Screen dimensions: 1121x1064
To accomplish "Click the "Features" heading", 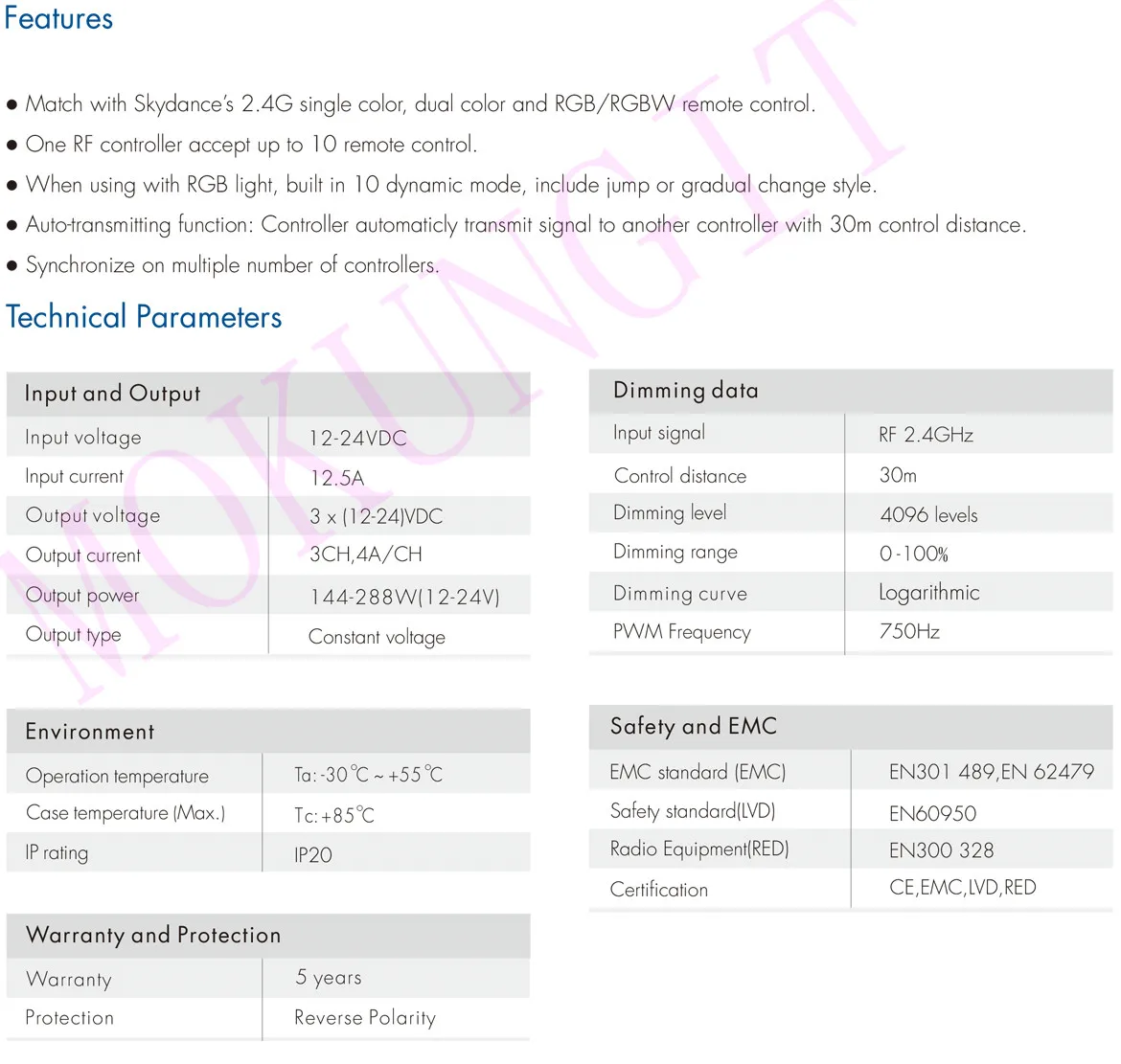I will [58, 18].
